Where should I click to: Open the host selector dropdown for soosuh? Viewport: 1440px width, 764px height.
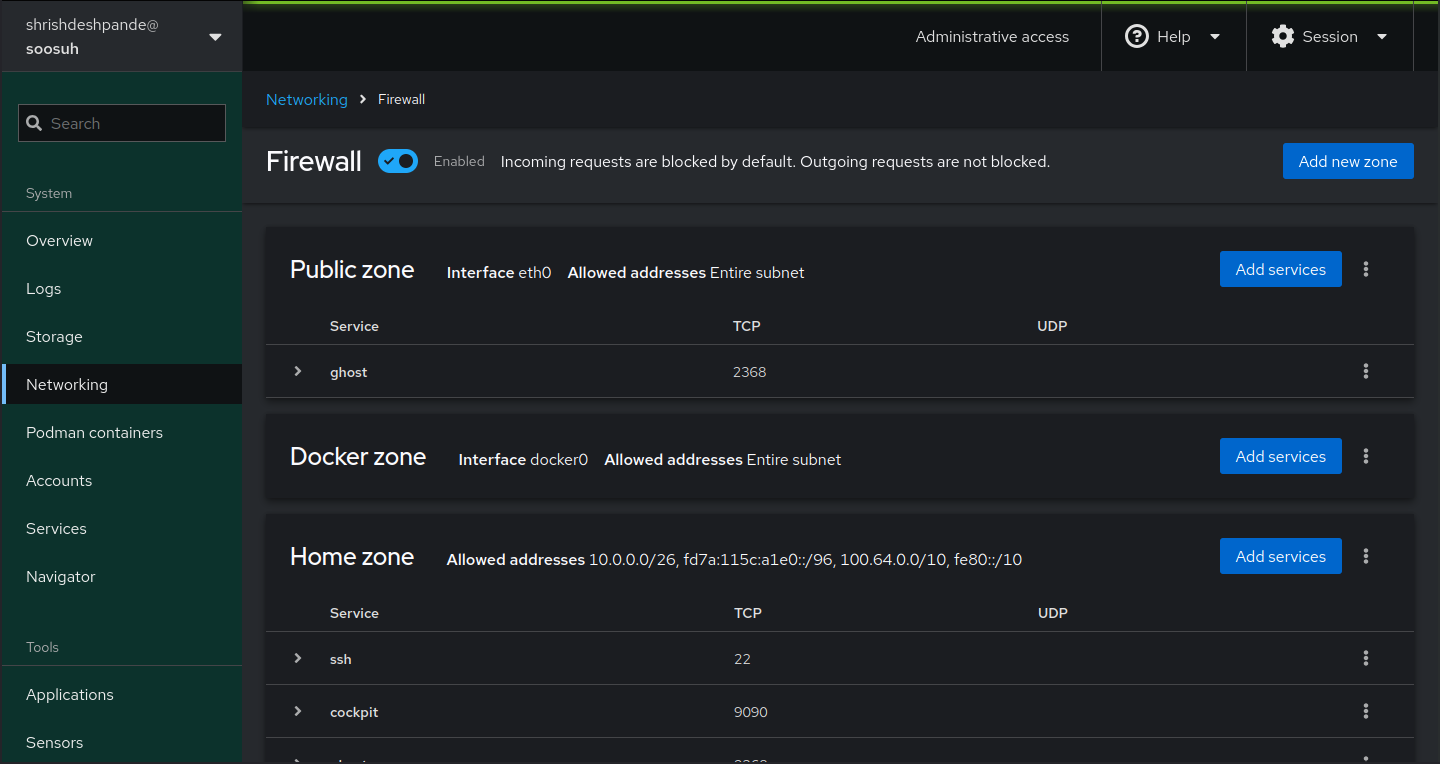(215, 37)
